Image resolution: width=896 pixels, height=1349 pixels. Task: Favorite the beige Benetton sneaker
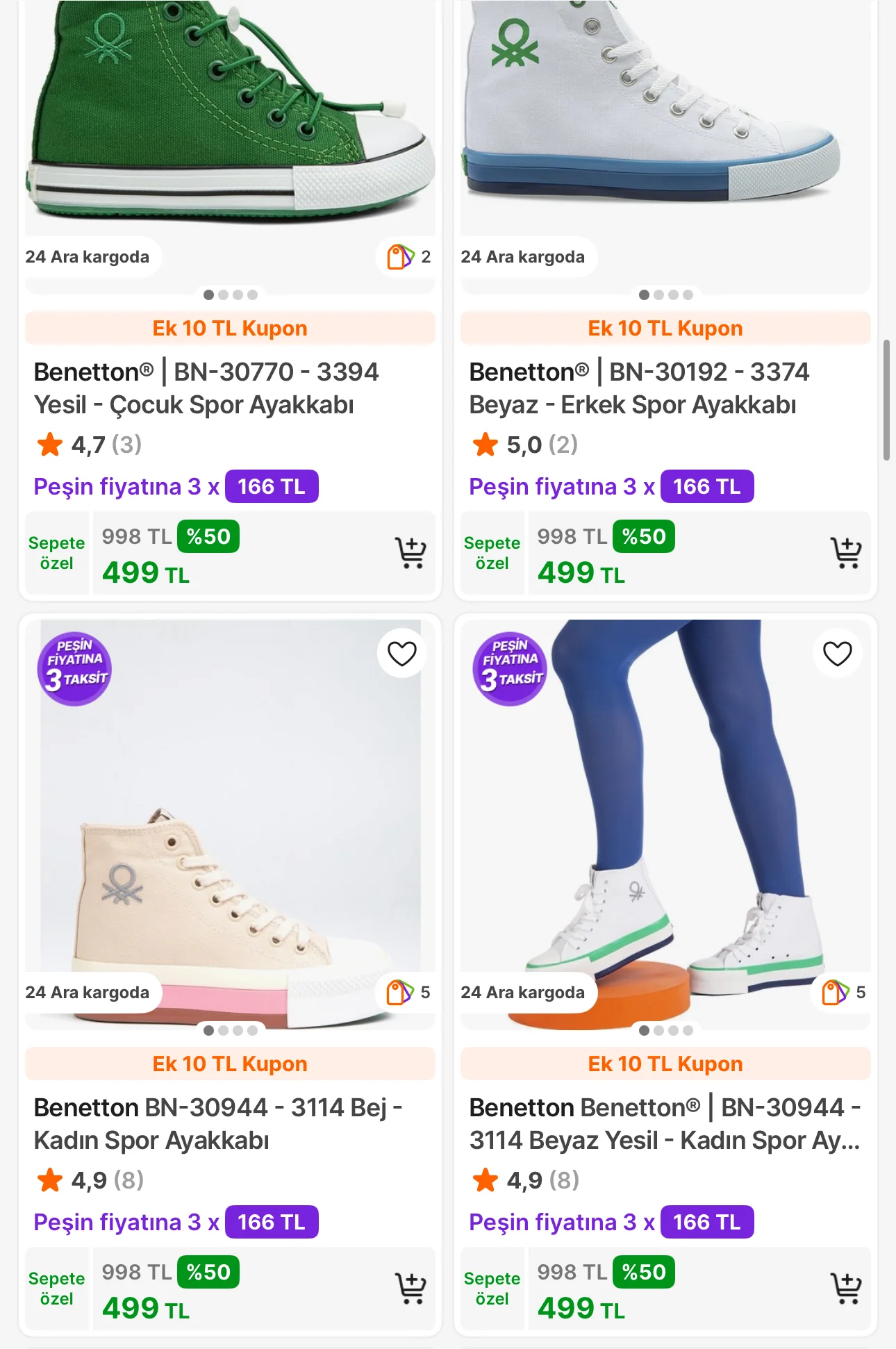(401, 654)
